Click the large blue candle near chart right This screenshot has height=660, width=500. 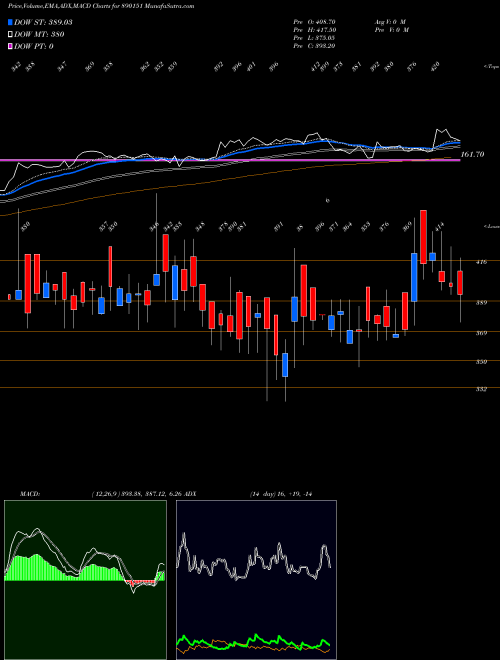pos(414,277)
